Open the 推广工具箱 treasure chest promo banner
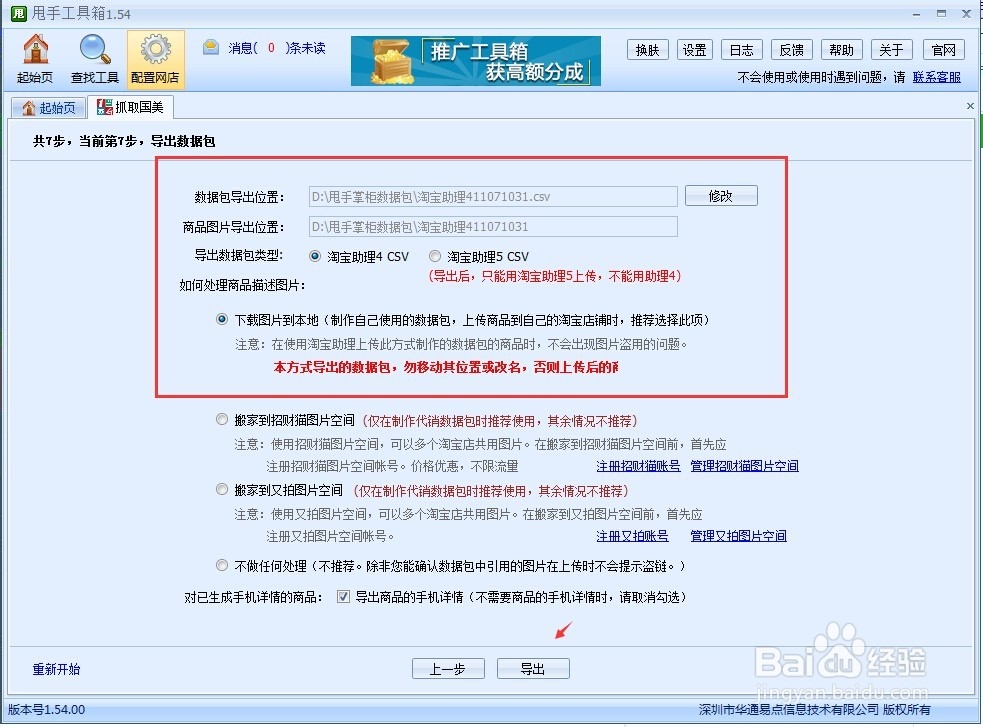This screenshot has width=983, height=727. (474, 61)
